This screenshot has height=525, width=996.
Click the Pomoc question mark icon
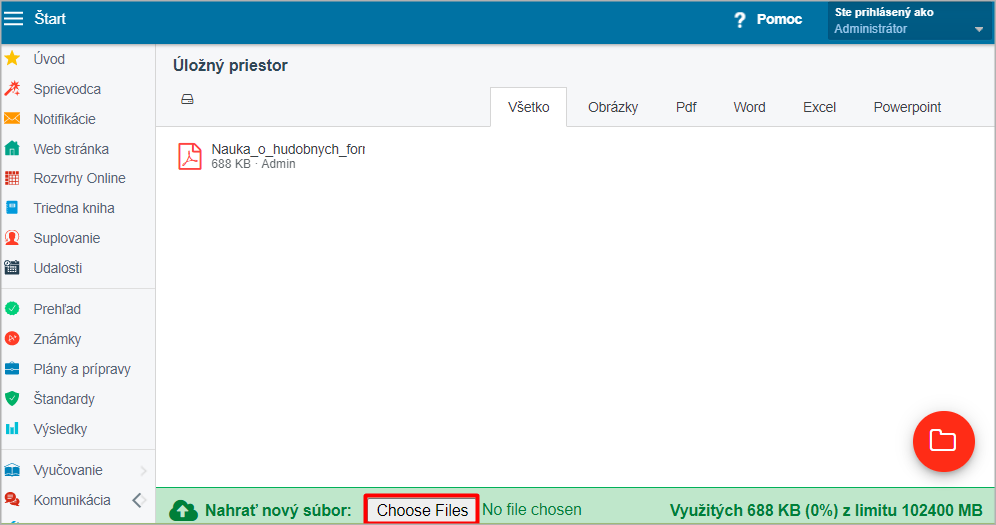pyautogui.click(x=740, y=20)
